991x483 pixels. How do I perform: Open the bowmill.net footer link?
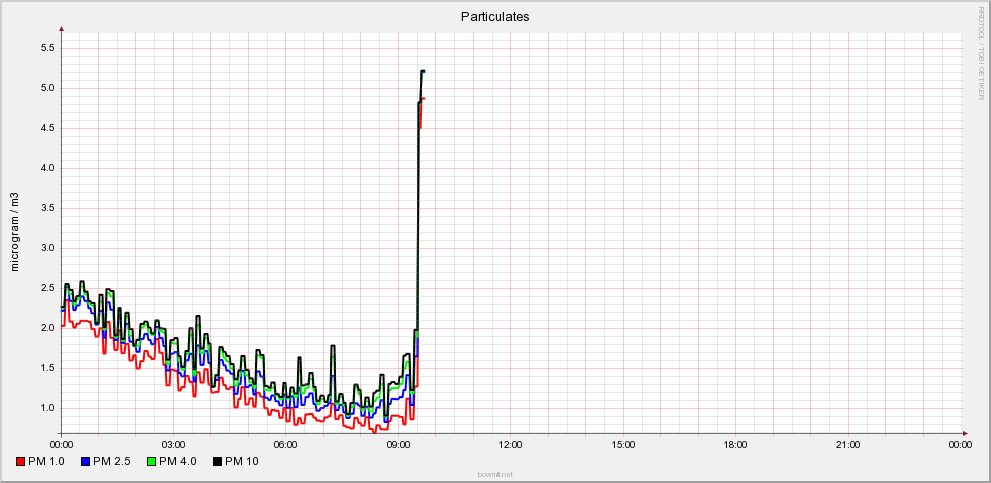pyautogui.click(x=495, y=474)
